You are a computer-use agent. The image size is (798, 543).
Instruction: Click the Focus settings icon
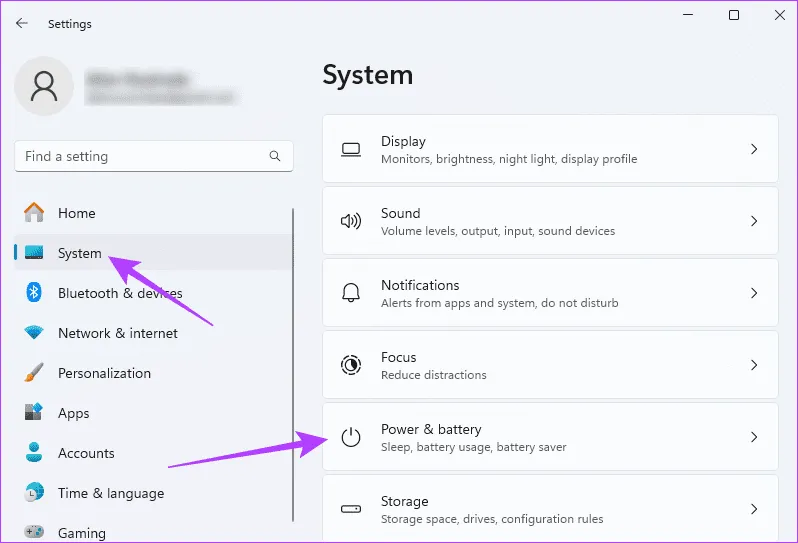[351, 365]
